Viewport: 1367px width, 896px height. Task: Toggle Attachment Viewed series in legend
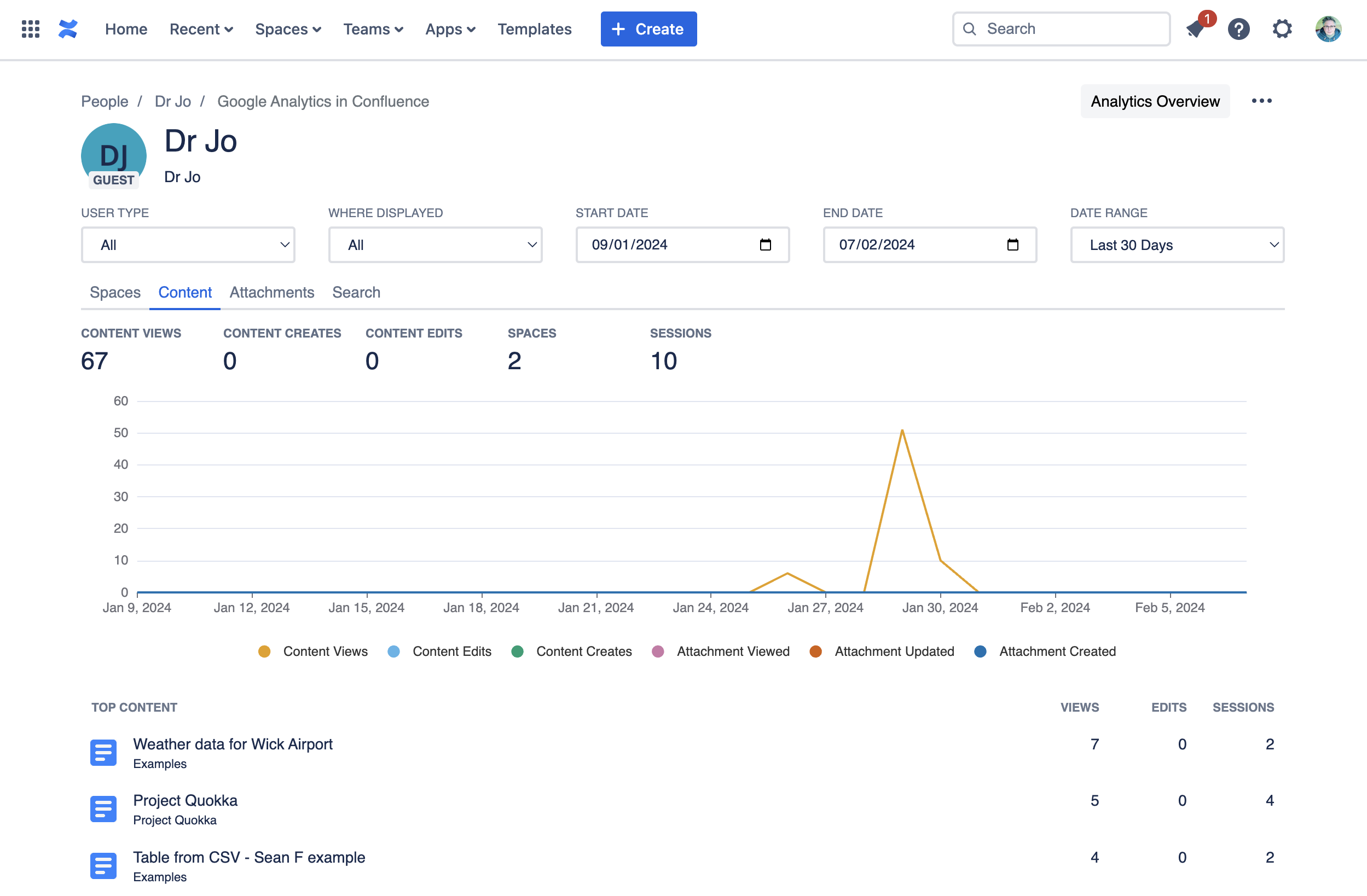tap(732, 651)
